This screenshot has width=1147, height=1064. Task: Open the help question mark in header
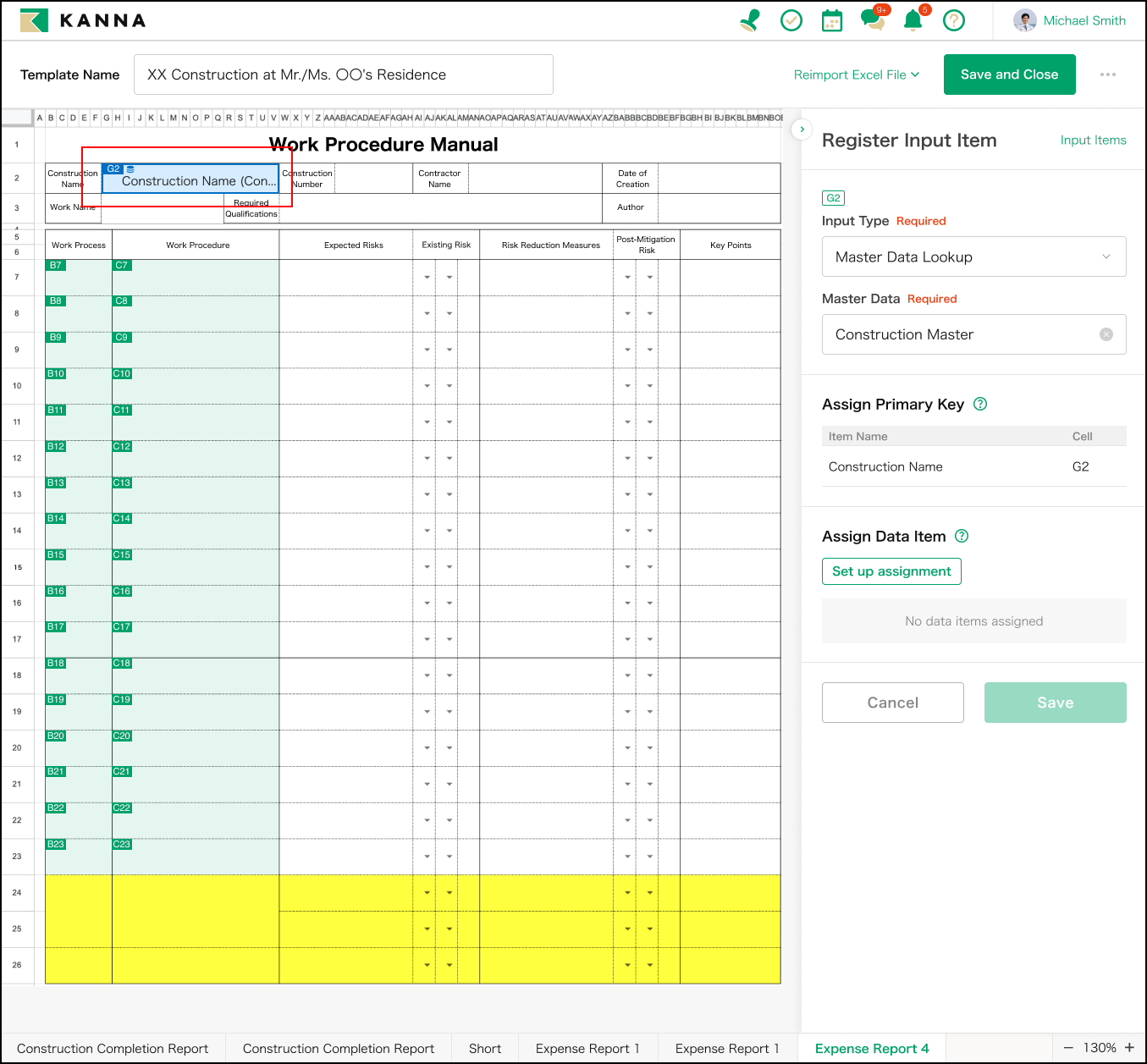pos(954,20)
